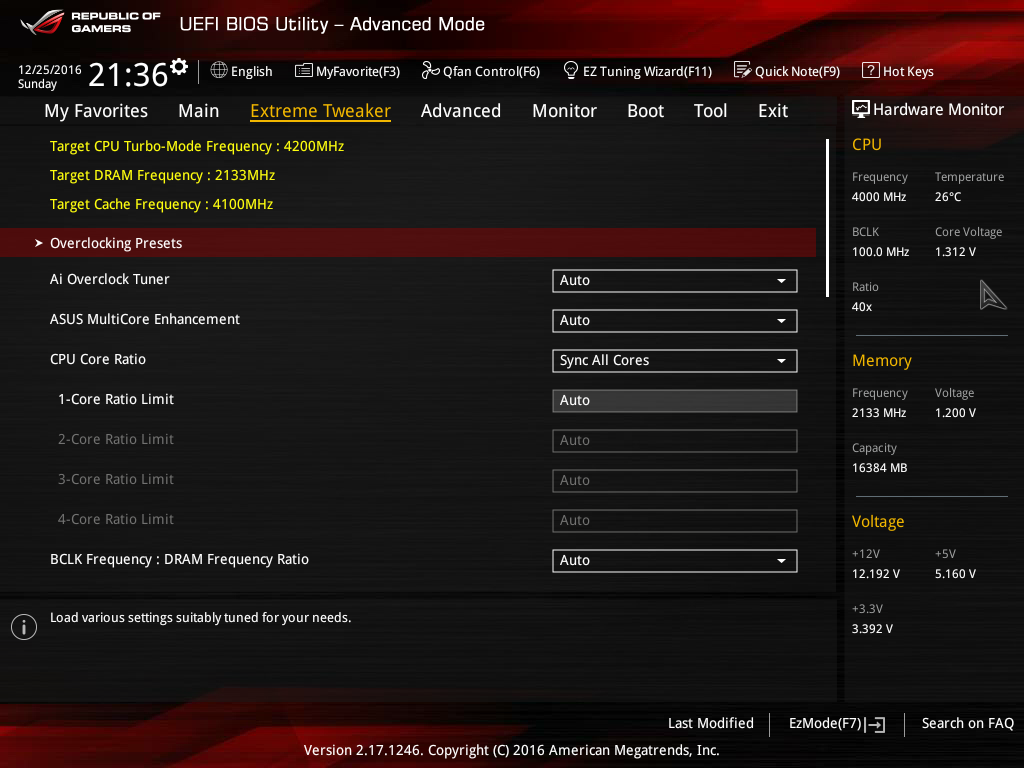Click Search on FAQ link
The width and height of the screenshot is (1024, 768).
967,724
